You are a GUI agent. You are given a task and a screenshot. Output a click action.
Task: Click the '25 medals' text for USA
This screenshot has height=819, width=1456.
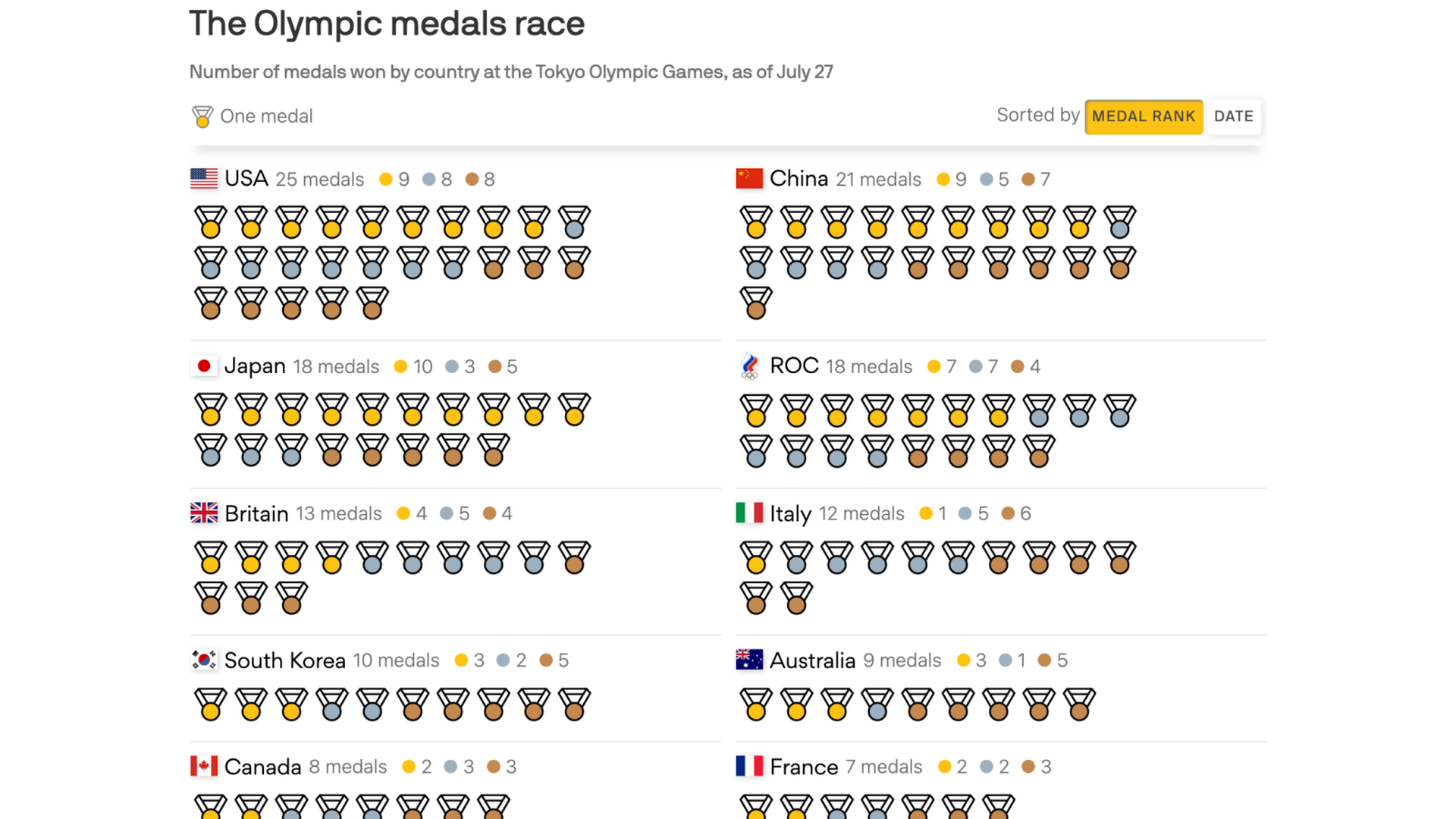[x=319, y=180]
